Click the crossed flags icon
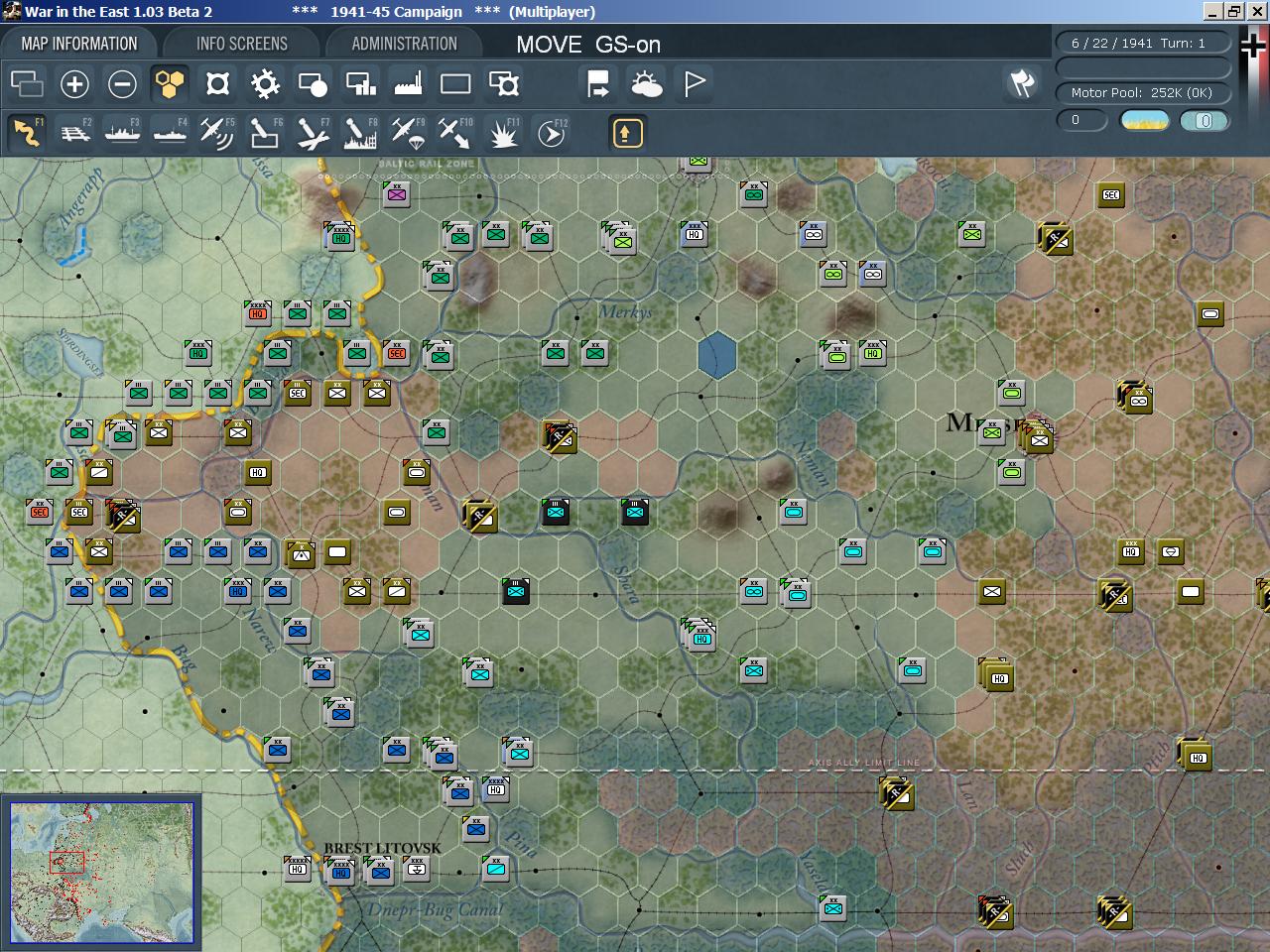Screen dimensions: 1270x952 tap(1022, 83)
